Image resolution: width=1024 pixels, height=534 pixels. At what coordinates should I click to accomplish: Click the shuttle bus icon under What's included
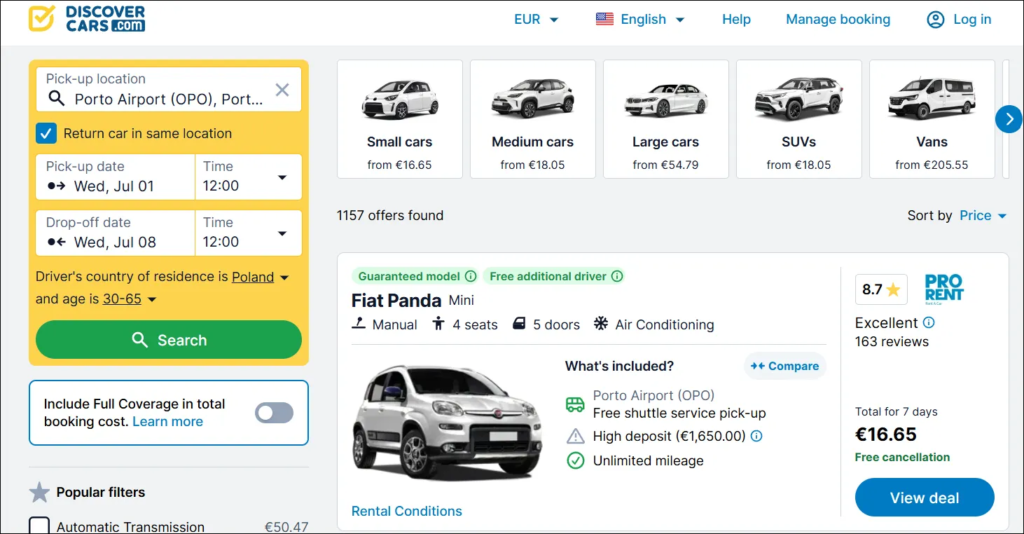pos(575,405)
